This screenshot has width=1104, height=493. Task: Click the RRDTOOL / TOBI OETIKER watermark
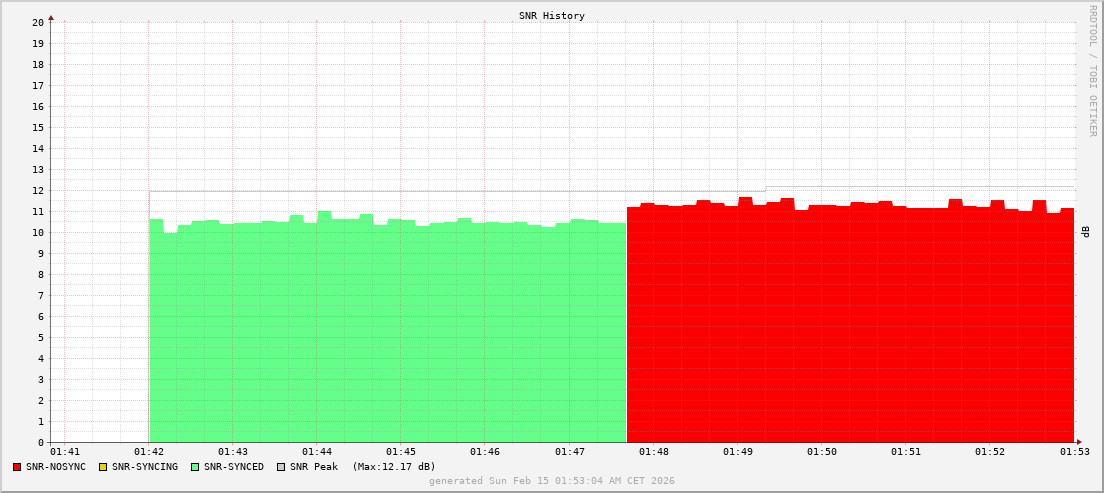click(x=1092, y=70)
